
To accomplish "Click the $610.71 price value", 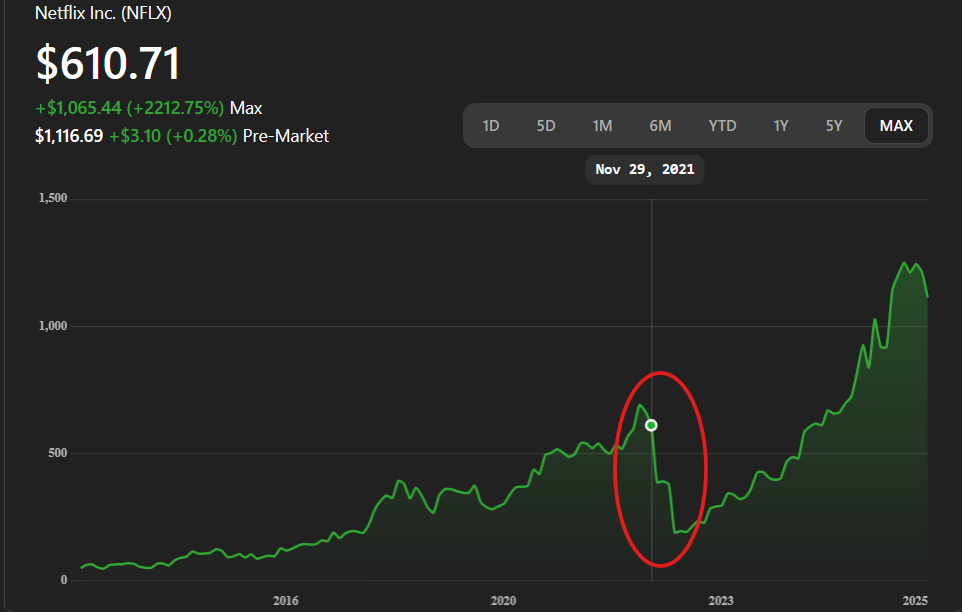I will pyautogui.click(x=108, y=63).
